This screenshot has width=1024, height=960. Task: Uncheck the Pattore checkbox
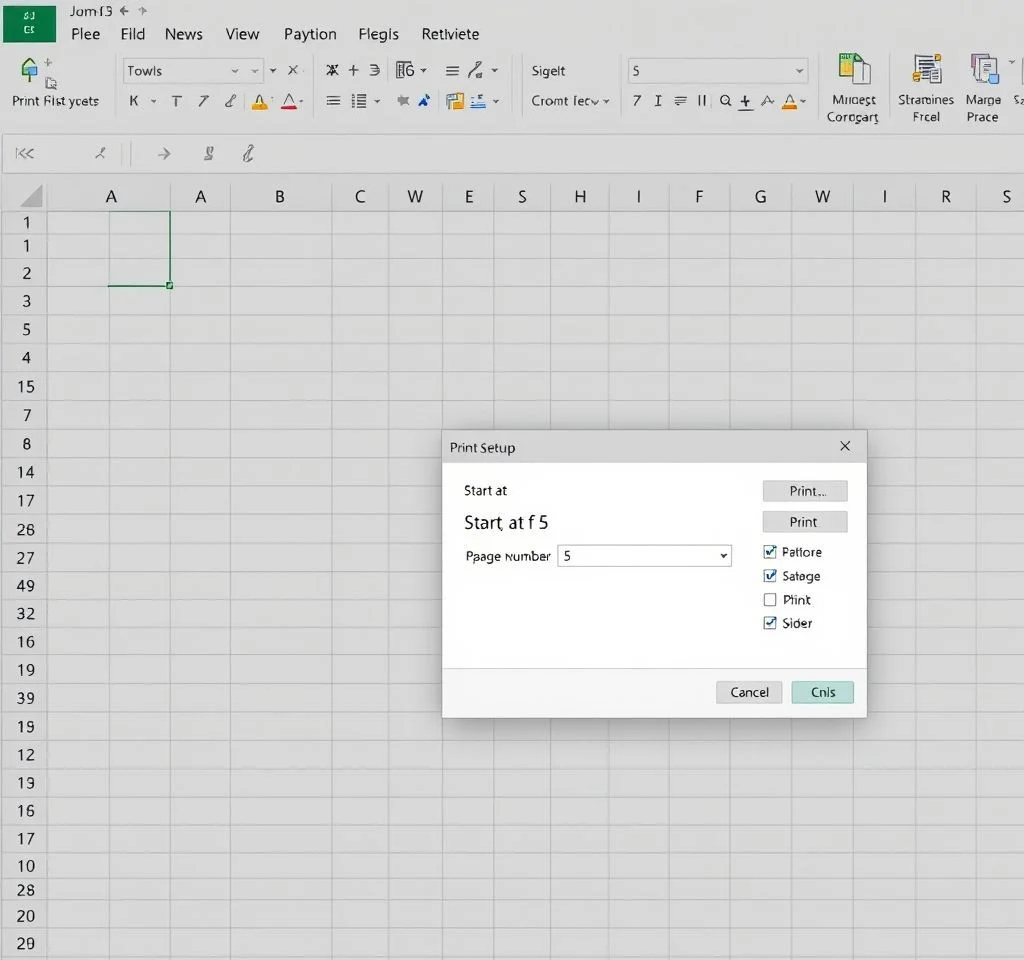coord(770,552)
